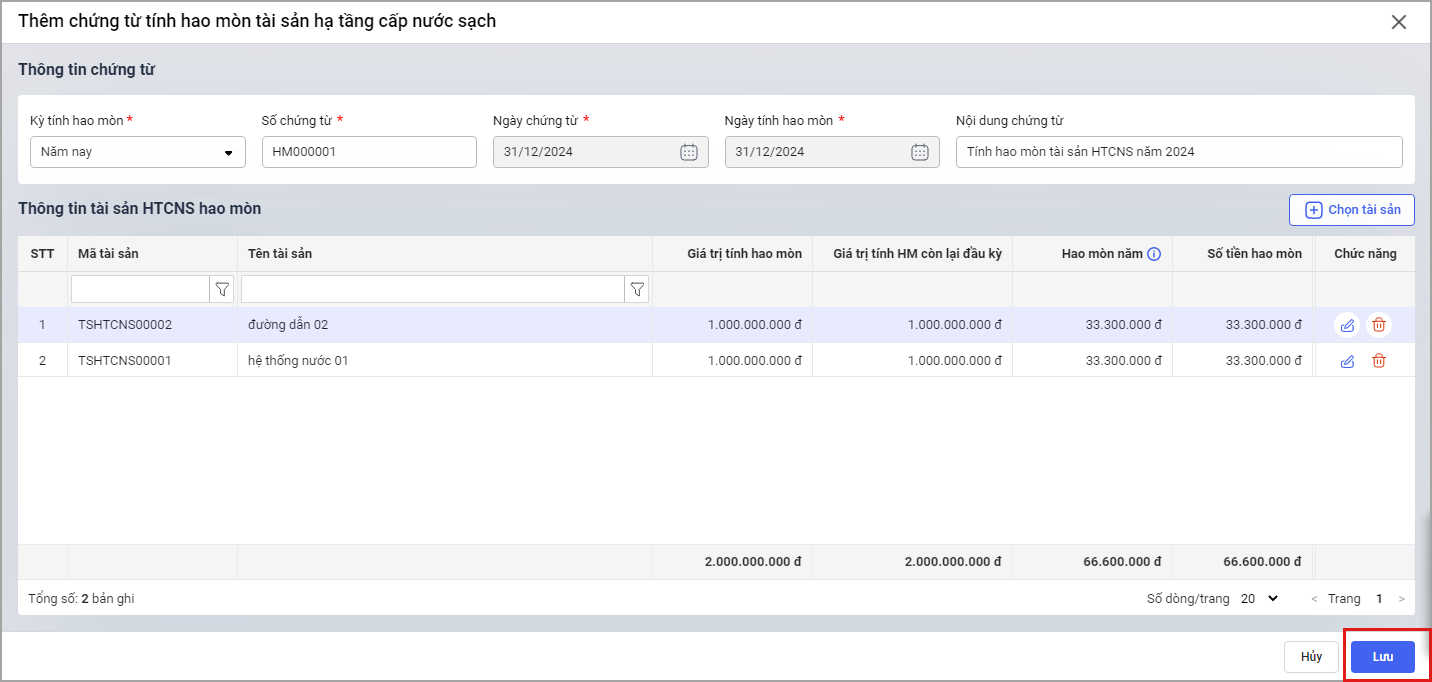Open filter for Tên tài sản column
This screenshot has width=1432, height=682.
click(x=637, y=290)
